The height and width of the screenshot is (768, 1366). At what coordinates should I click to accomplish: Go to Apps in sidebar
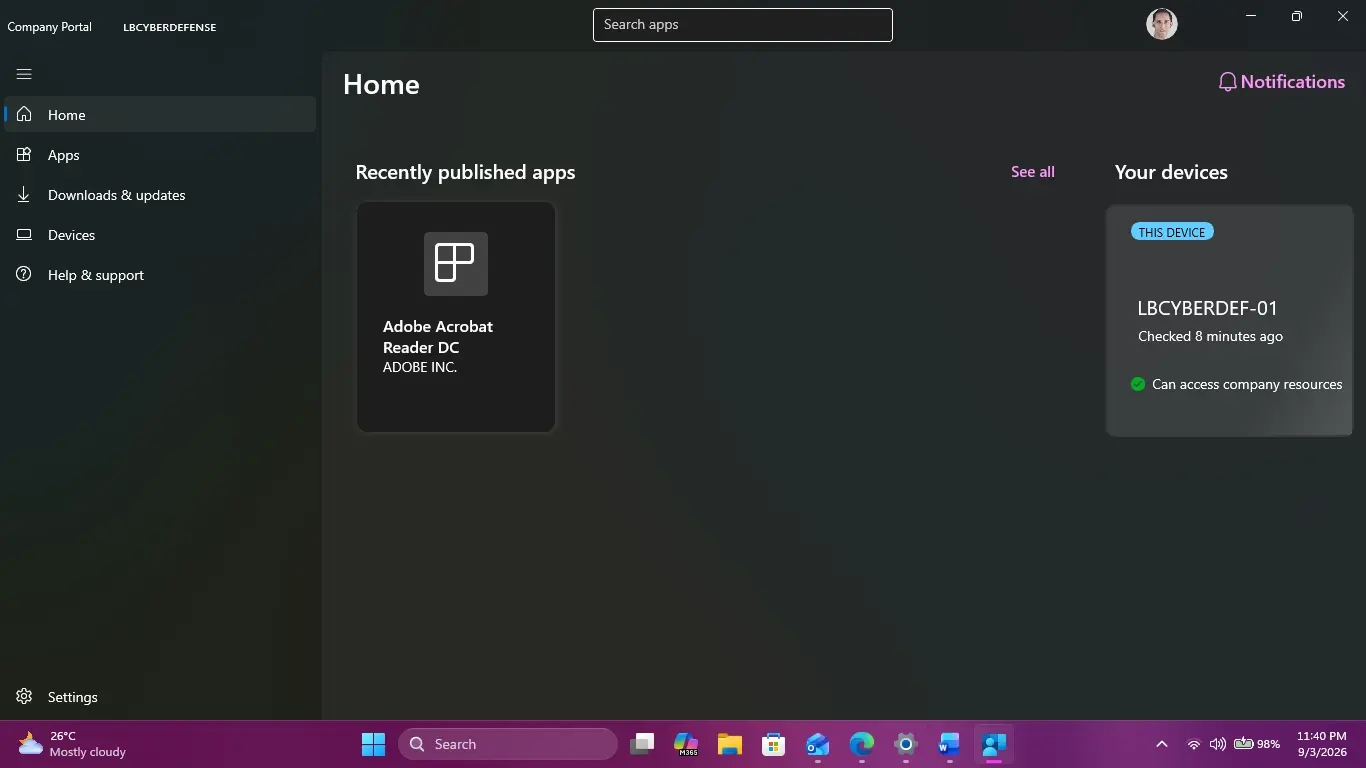160,155
